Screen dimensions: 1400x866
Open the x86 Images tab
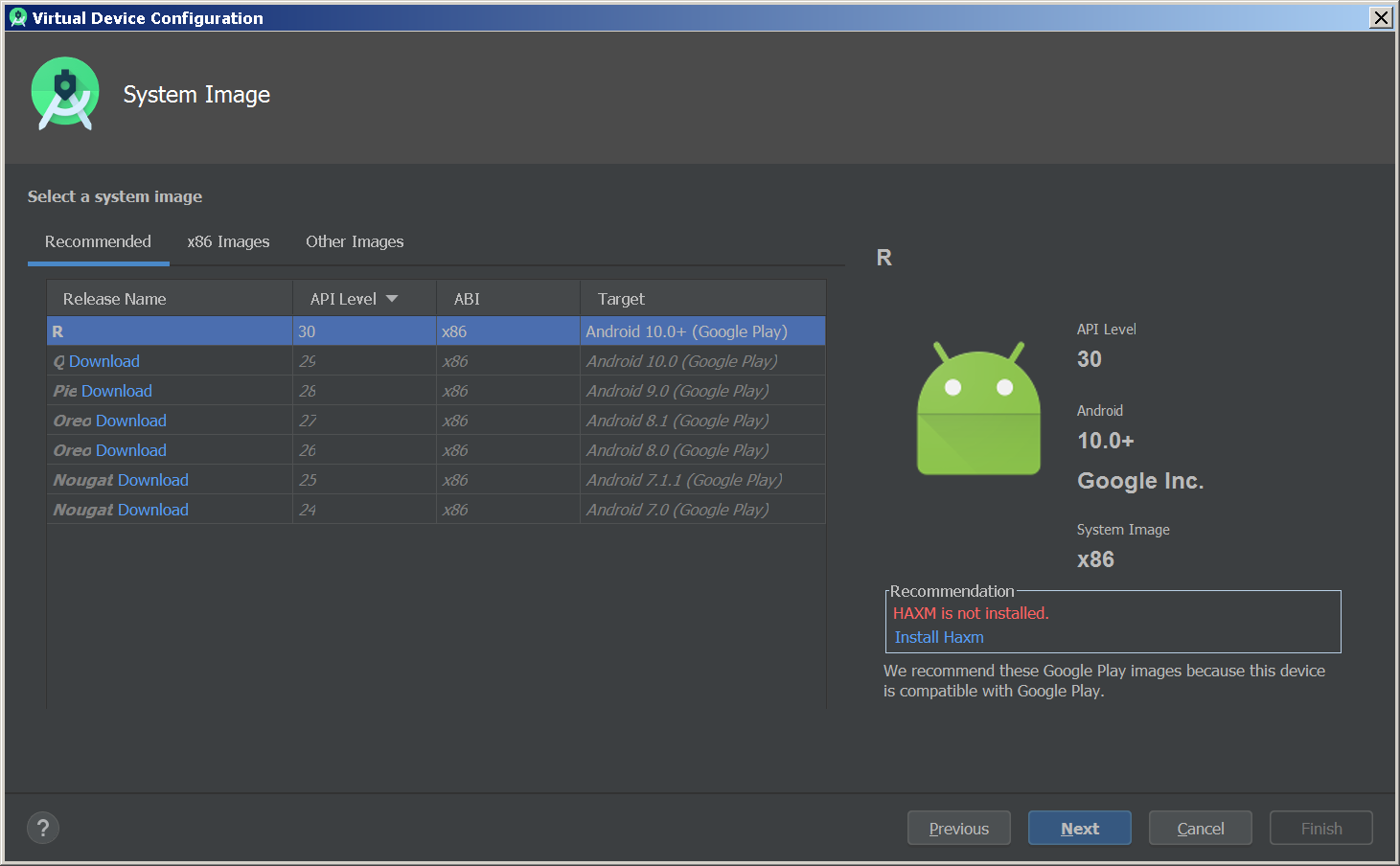228,241
